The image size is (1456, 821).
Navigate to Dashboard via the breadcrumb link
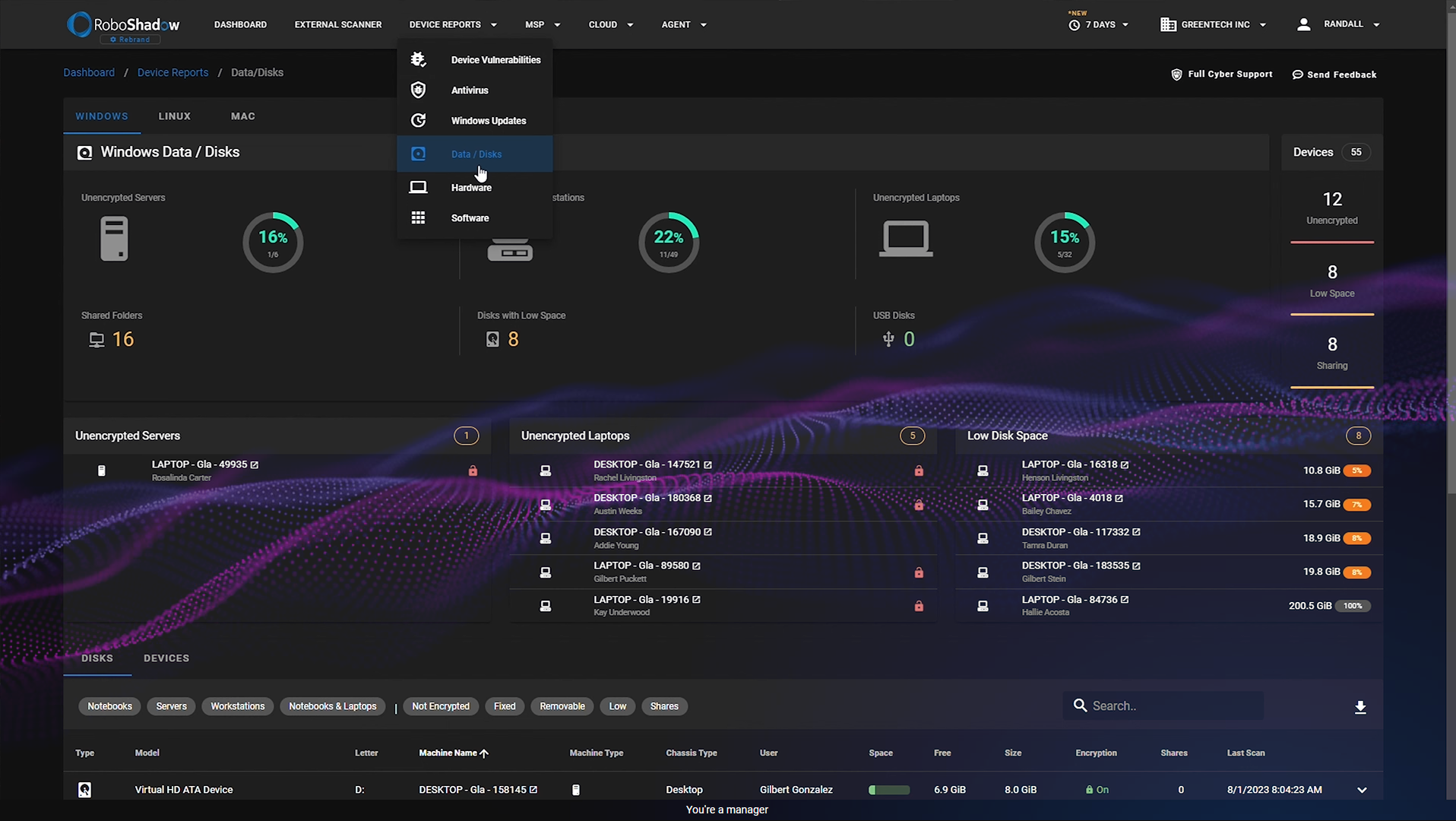(x=89, y=72)
